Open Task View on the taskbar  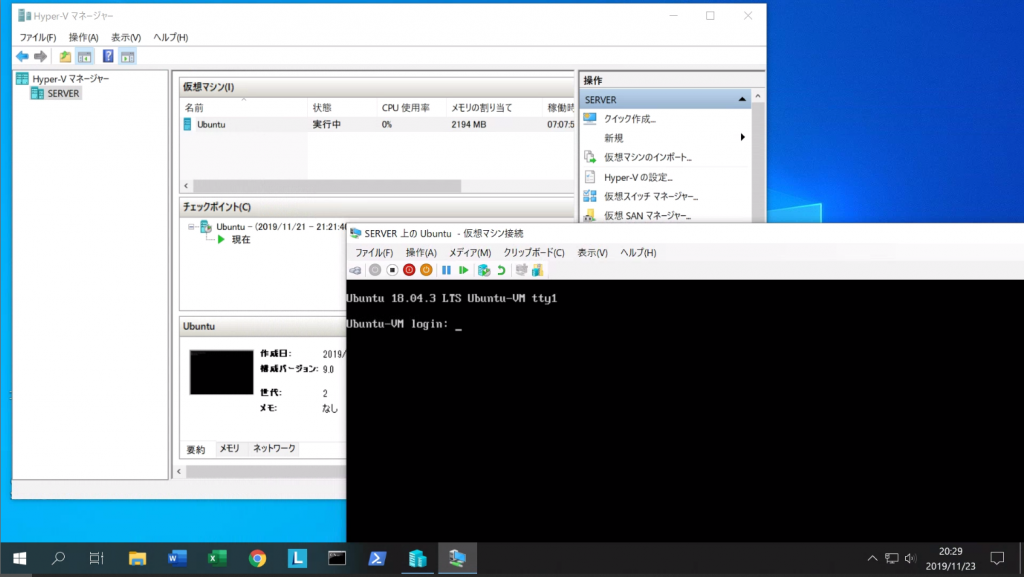(x=97, y=559)
